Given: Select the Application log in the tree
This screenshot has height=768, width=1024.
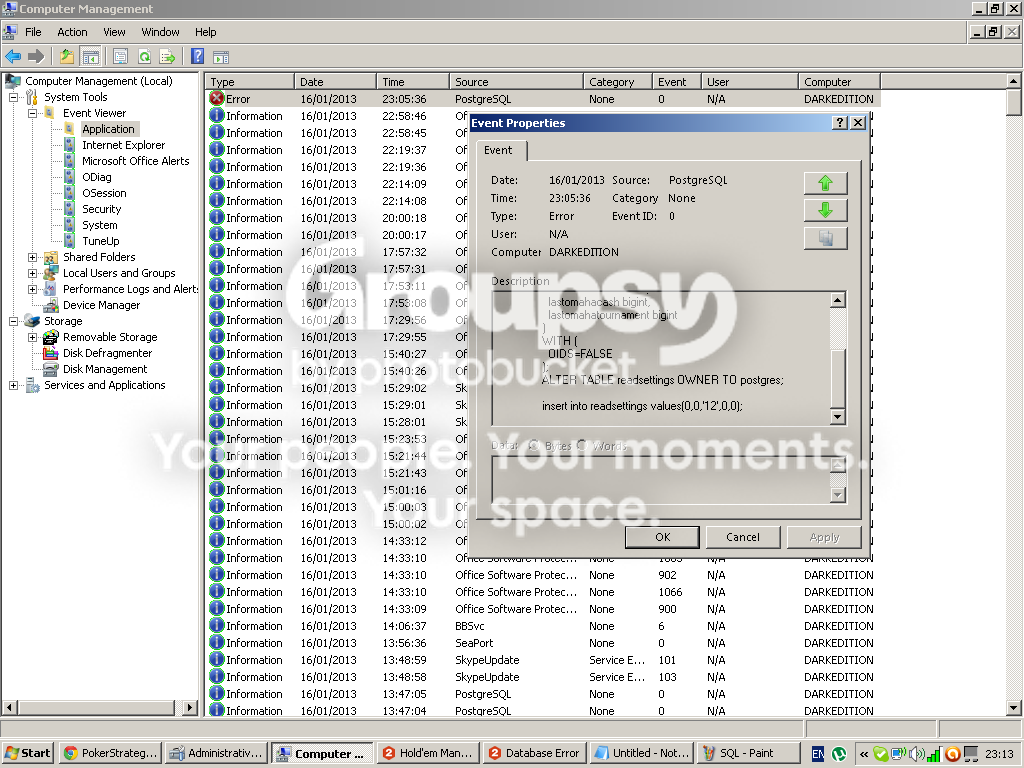Looking at the screenshot, I should [x=108, y=129].
